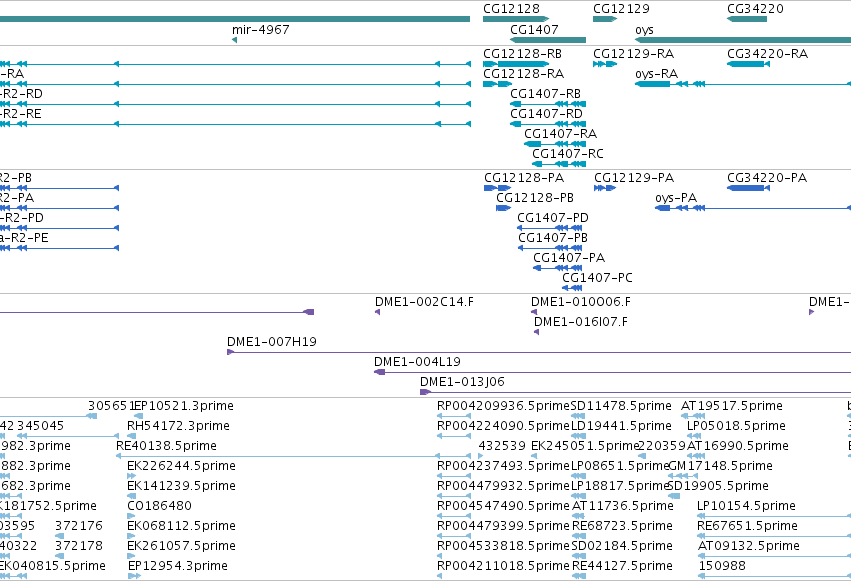This screenshot has height=581, width=851.
Task: Select BAC clone DME1-007H19
Action: tap(271, 342)
